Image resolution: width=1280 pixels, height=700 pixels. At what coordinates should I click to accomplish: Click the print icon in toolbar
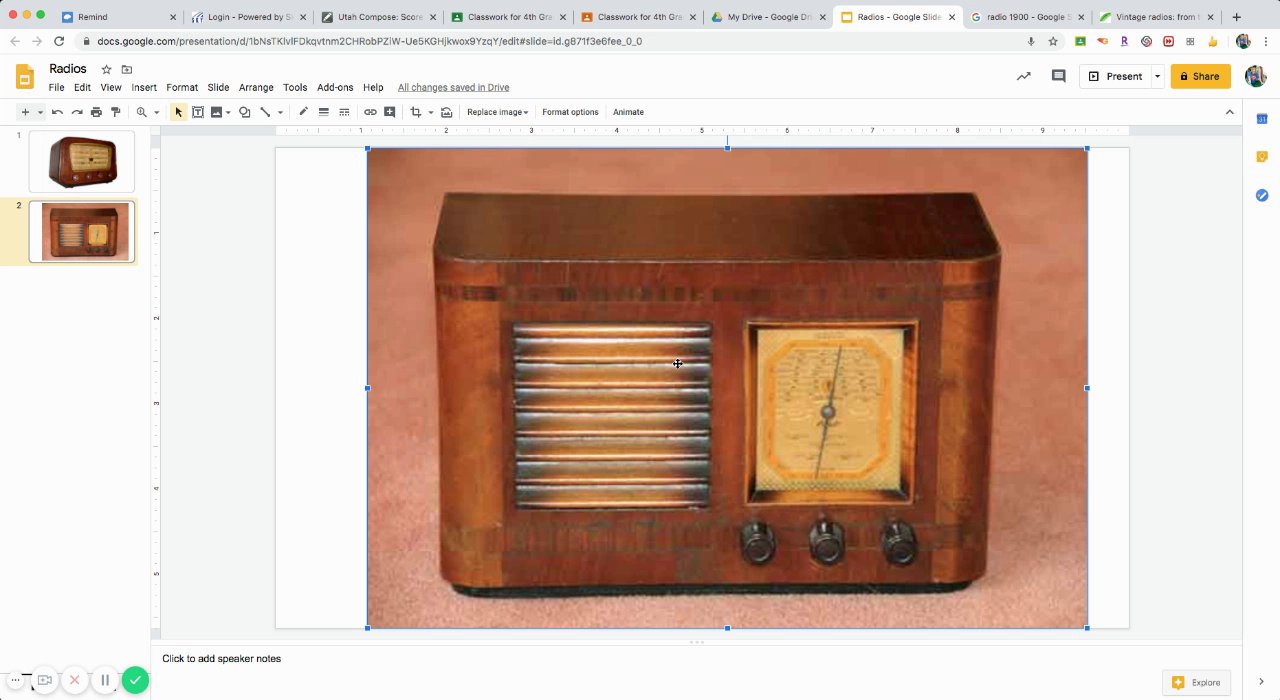96,112
